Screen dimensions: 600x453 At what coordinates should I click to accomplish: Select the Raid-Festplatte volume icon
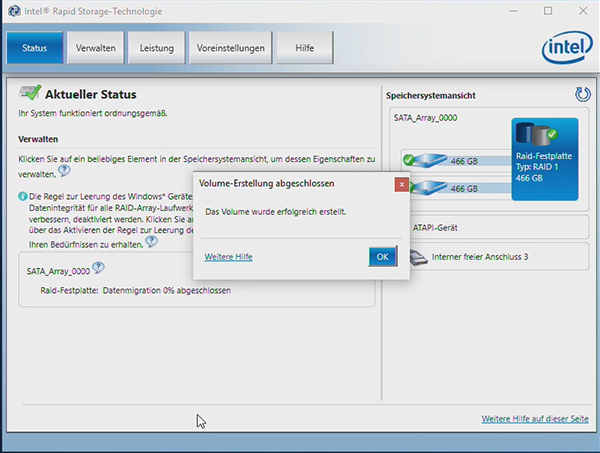(536, 134)
